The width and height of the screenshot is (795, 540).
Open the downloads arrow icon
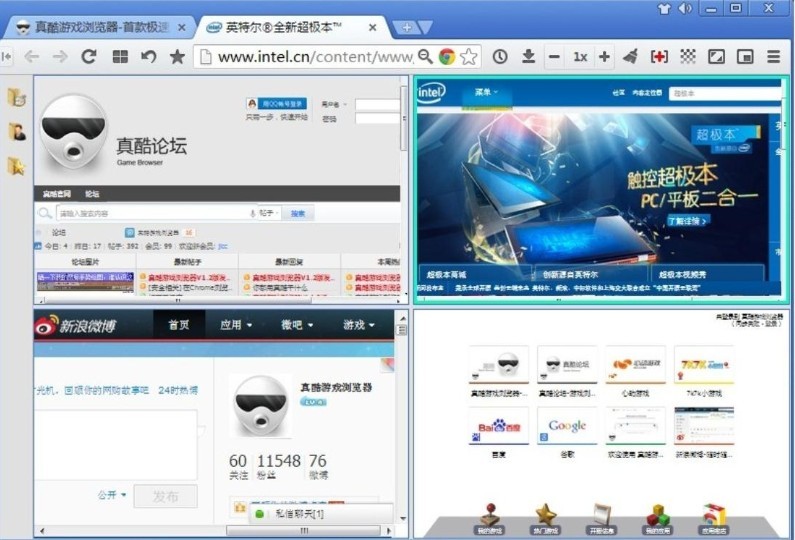pyautogui.click(x=528, y=57)
